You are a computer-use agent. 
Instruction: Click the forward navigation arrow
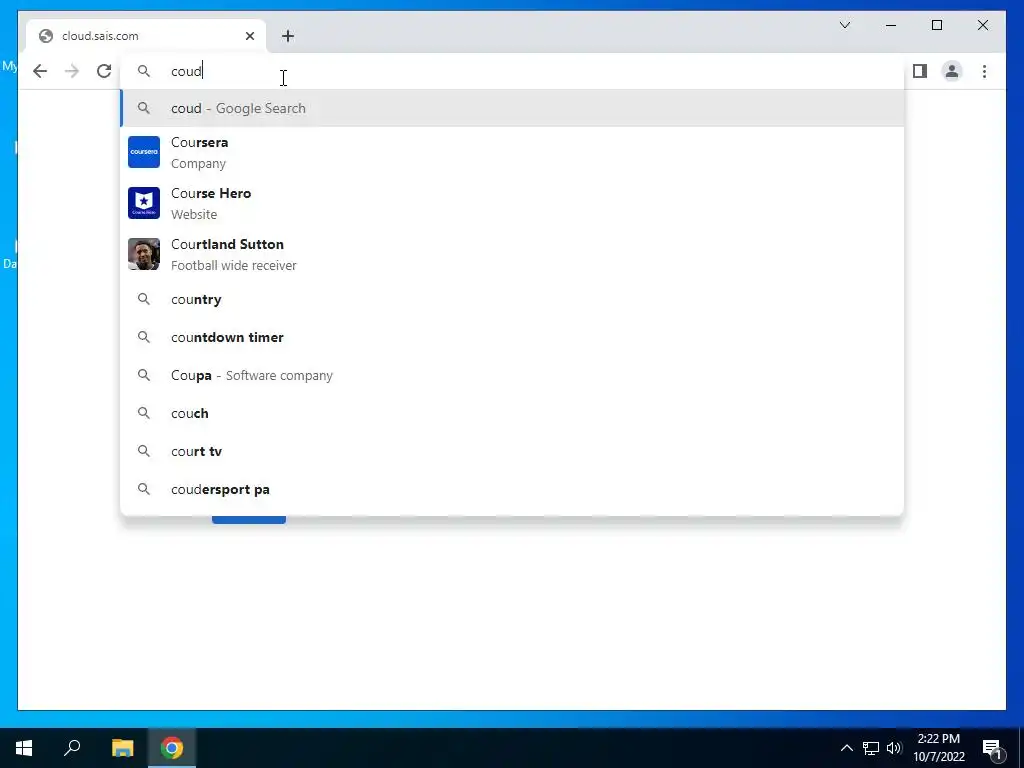[x=72, y=71]
